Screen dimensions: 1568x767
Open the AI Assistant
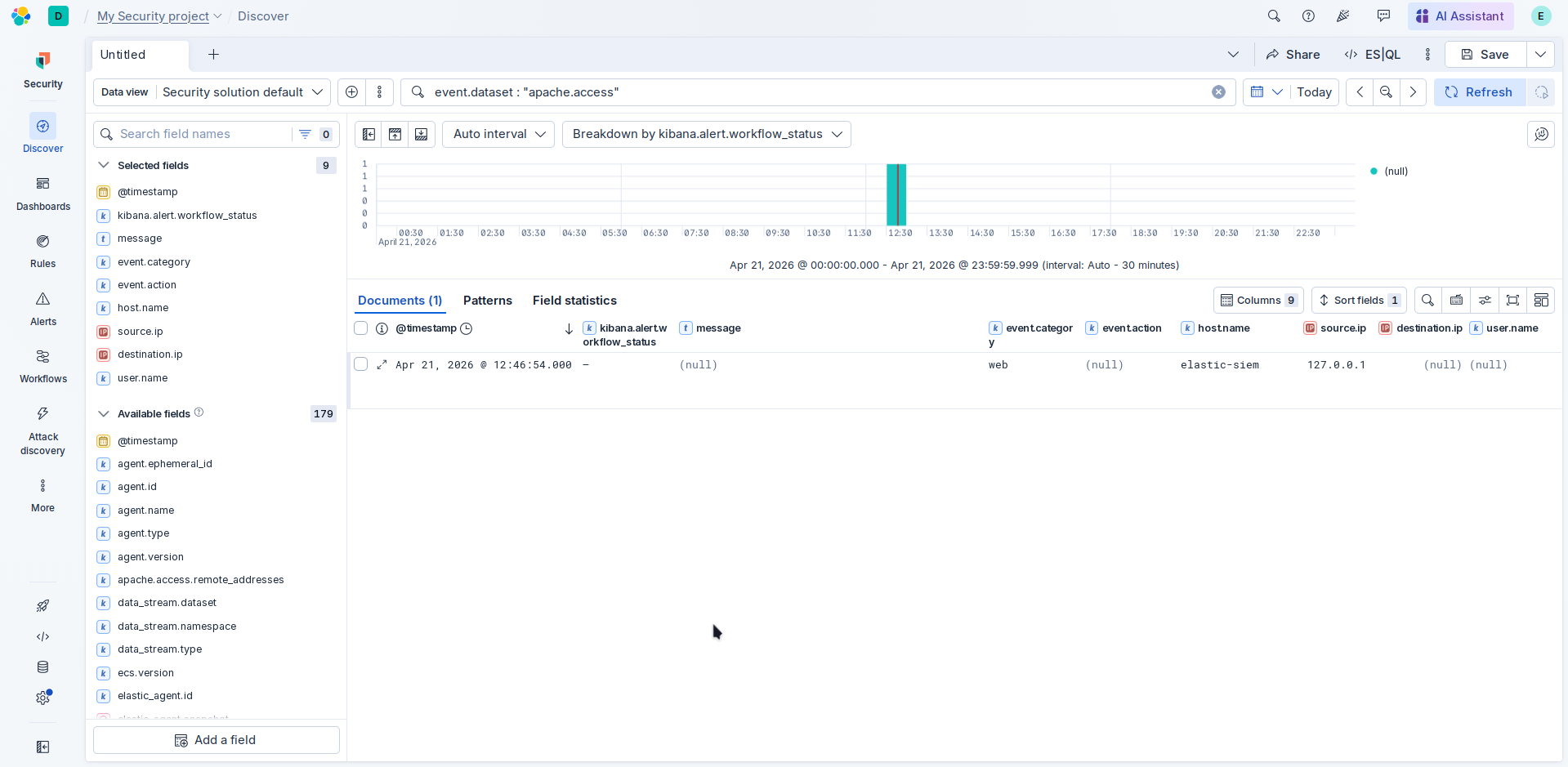[x=1460, y=16]
